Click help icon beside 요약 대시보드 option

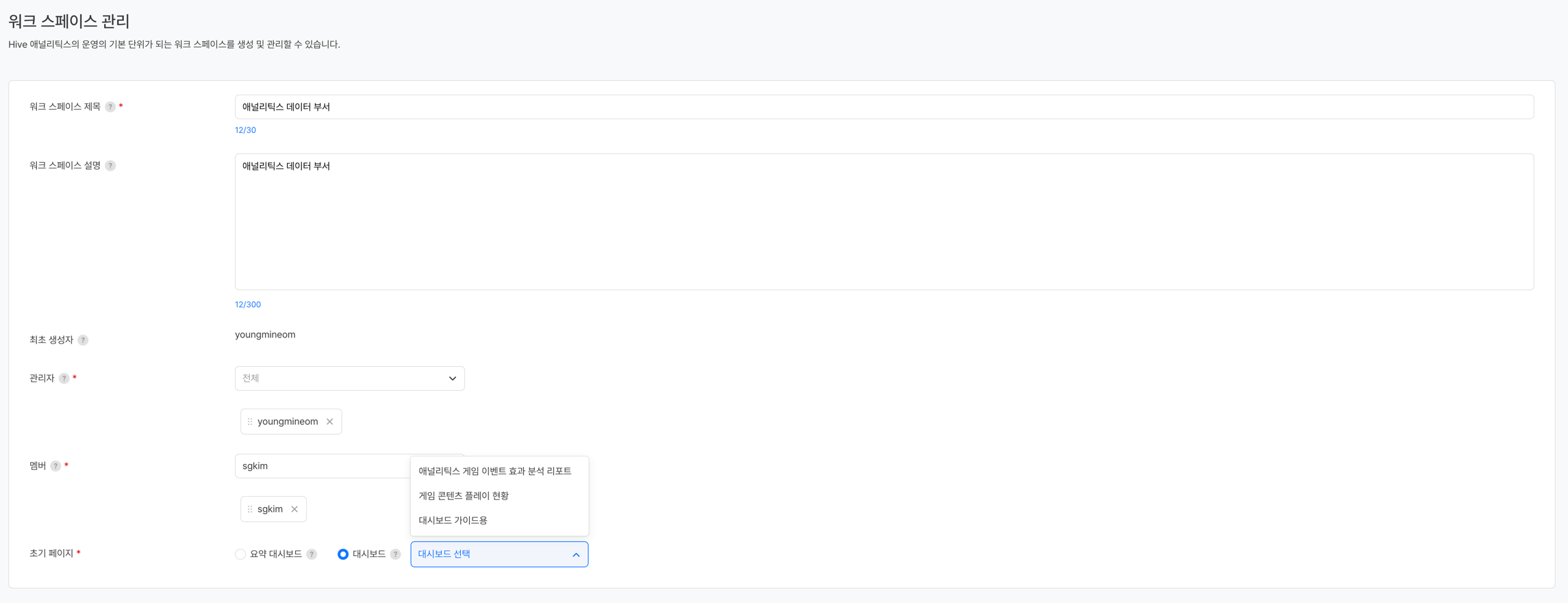point(312,554)
